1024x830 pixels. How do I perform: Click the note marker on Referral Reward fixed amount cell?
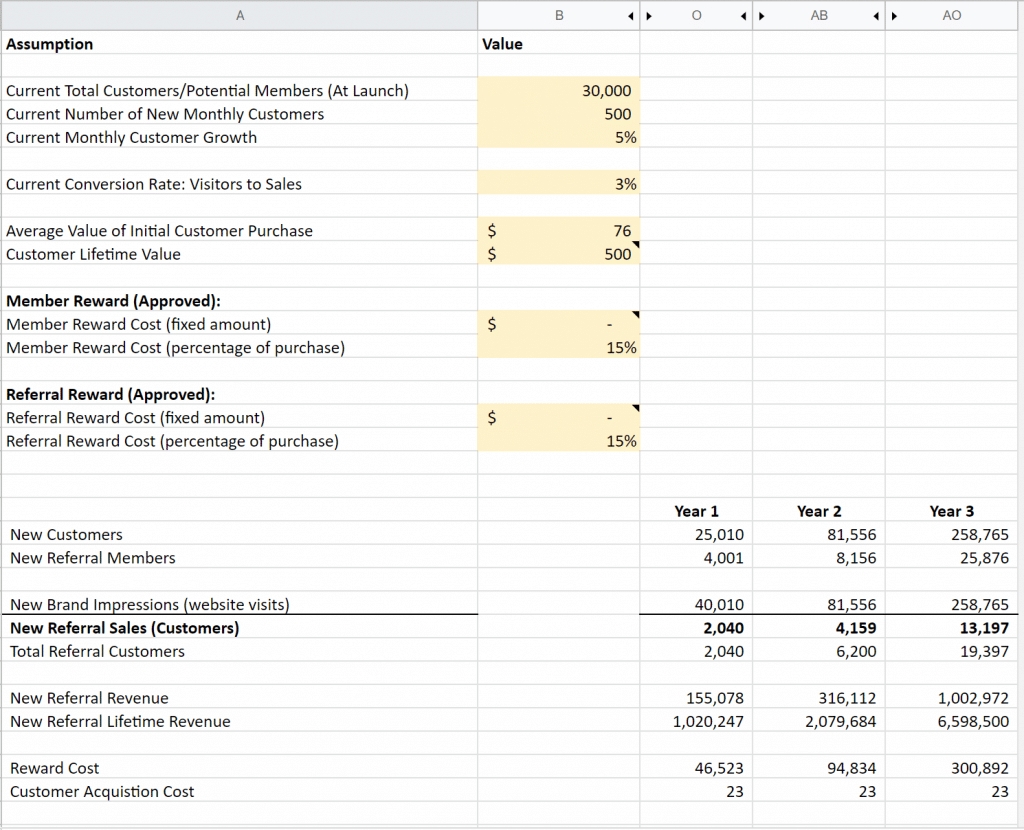click(636, 409)
